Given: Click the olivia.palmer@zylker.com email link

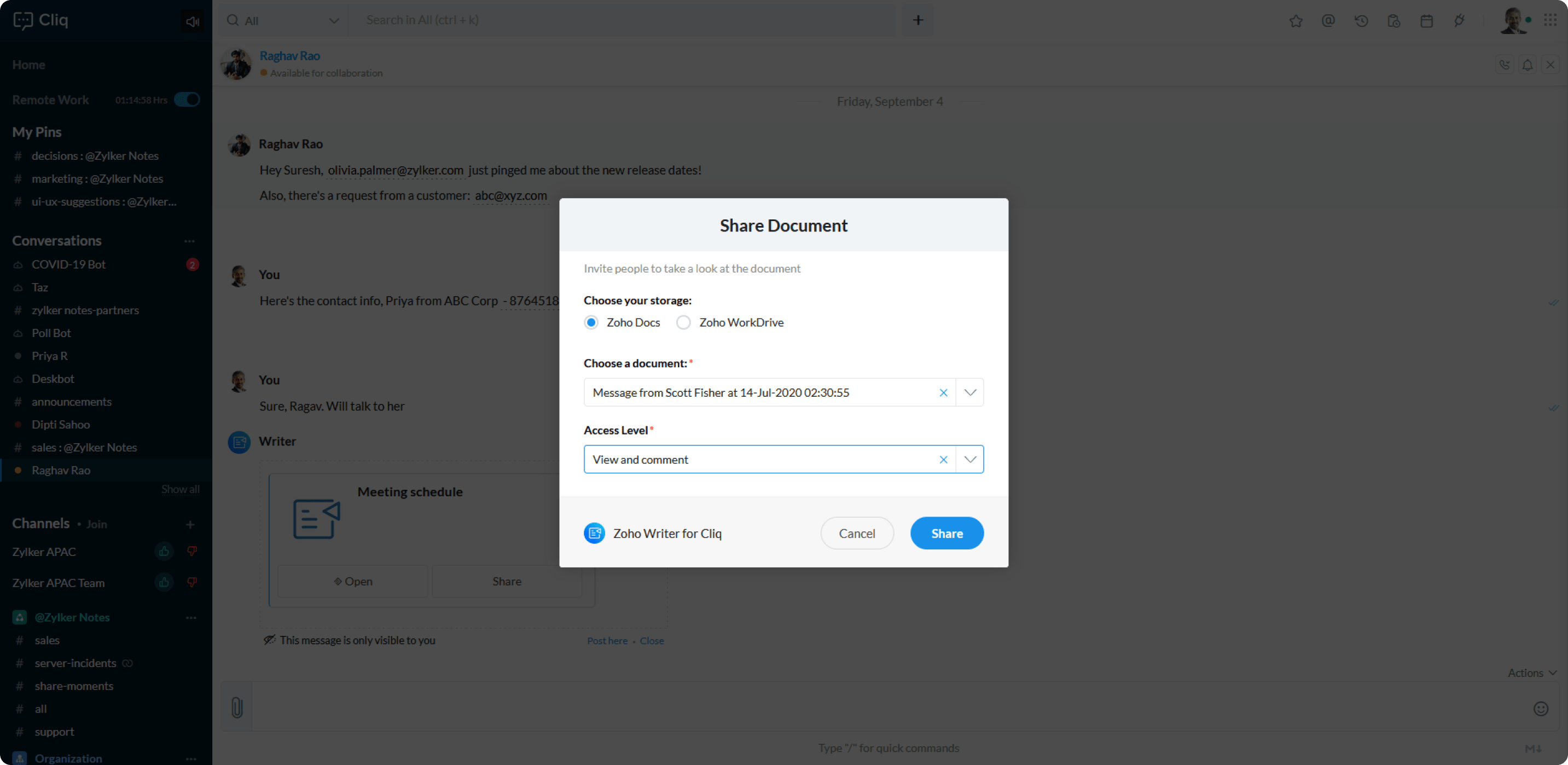Looking at the screenshot, I should [x=395, y=170].
